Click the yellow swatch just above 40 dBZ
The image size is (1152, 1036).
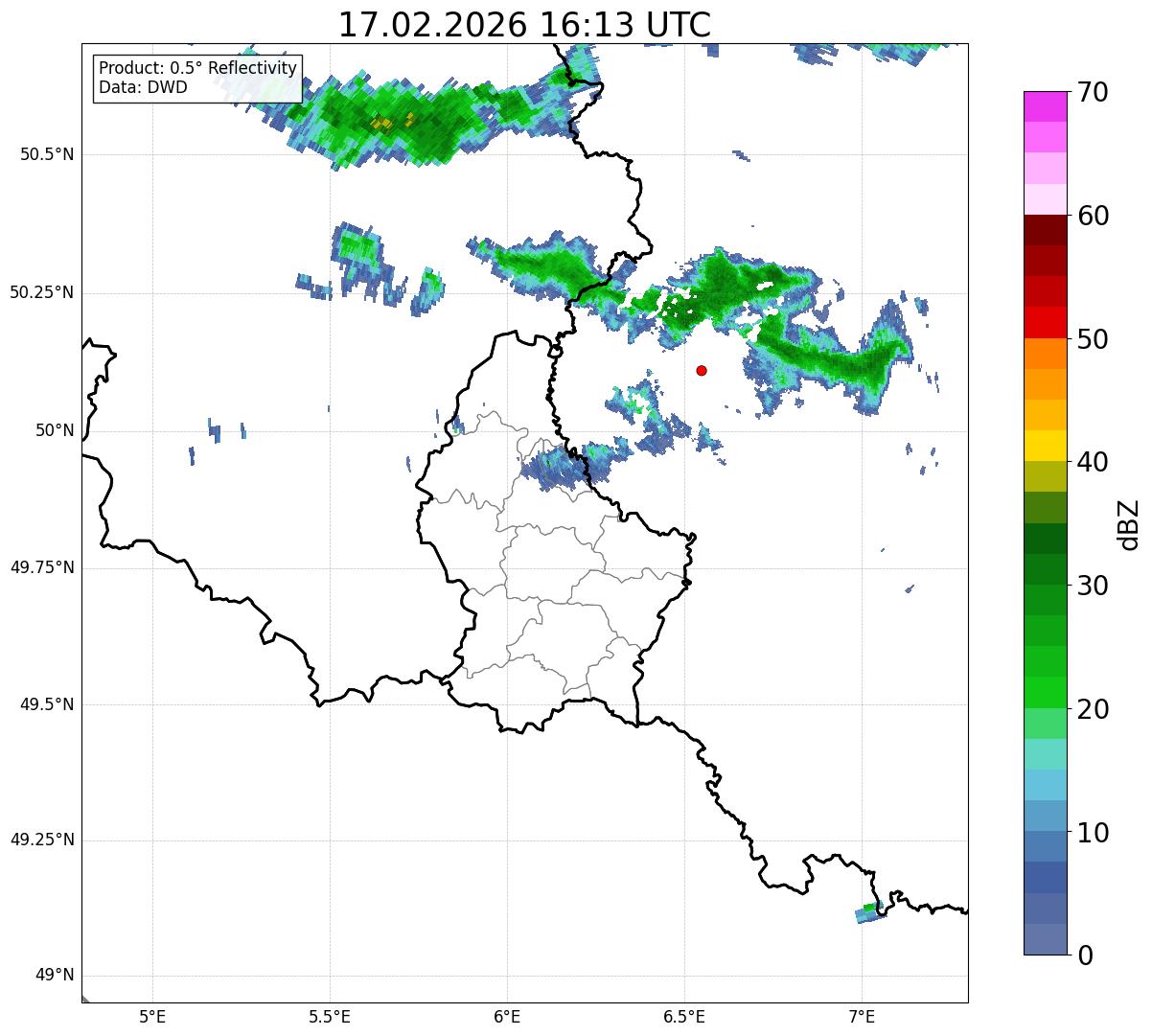pos(1045,446)
